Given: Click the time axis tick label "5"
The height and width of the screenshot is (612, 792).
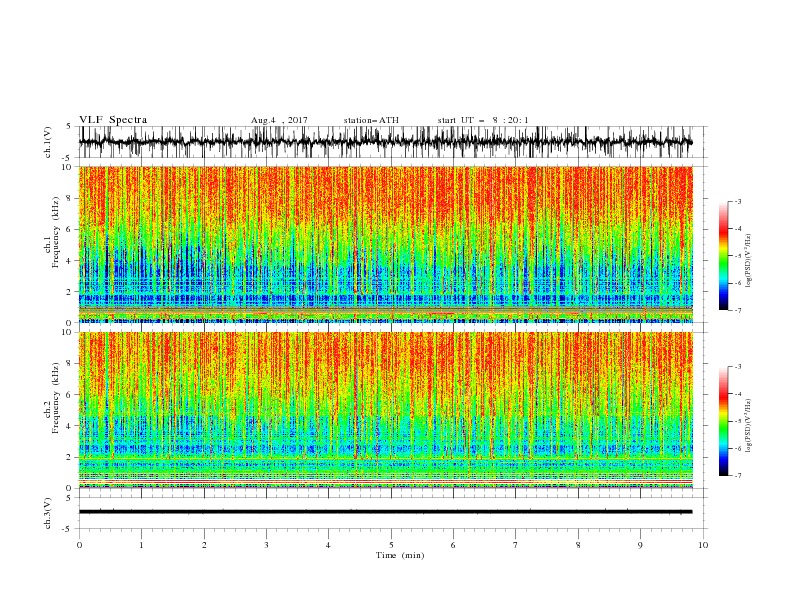Looking at the screenshot, I should pos(391,545).
